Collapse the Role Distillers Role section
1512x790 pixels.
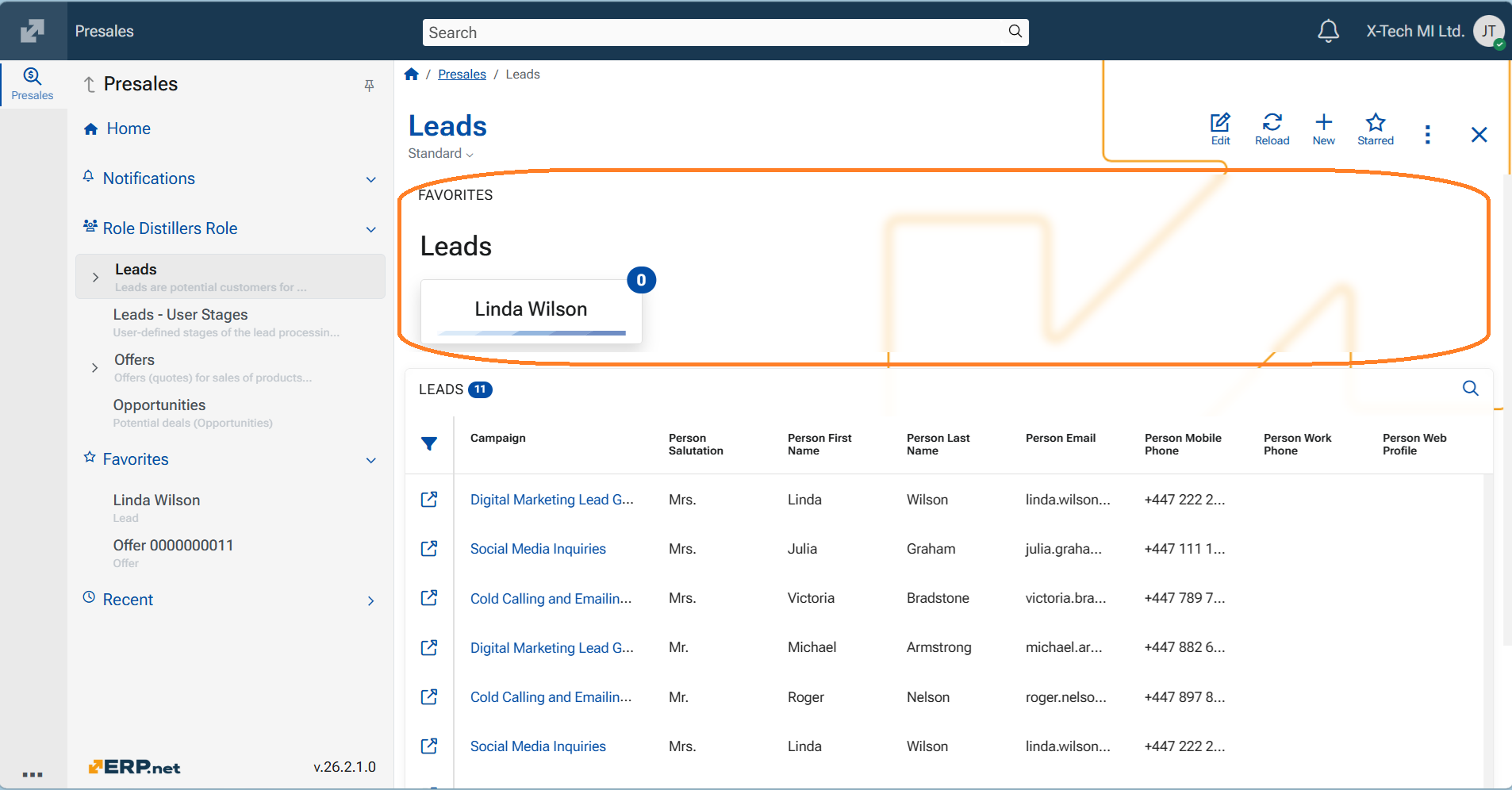pos(370,229)
